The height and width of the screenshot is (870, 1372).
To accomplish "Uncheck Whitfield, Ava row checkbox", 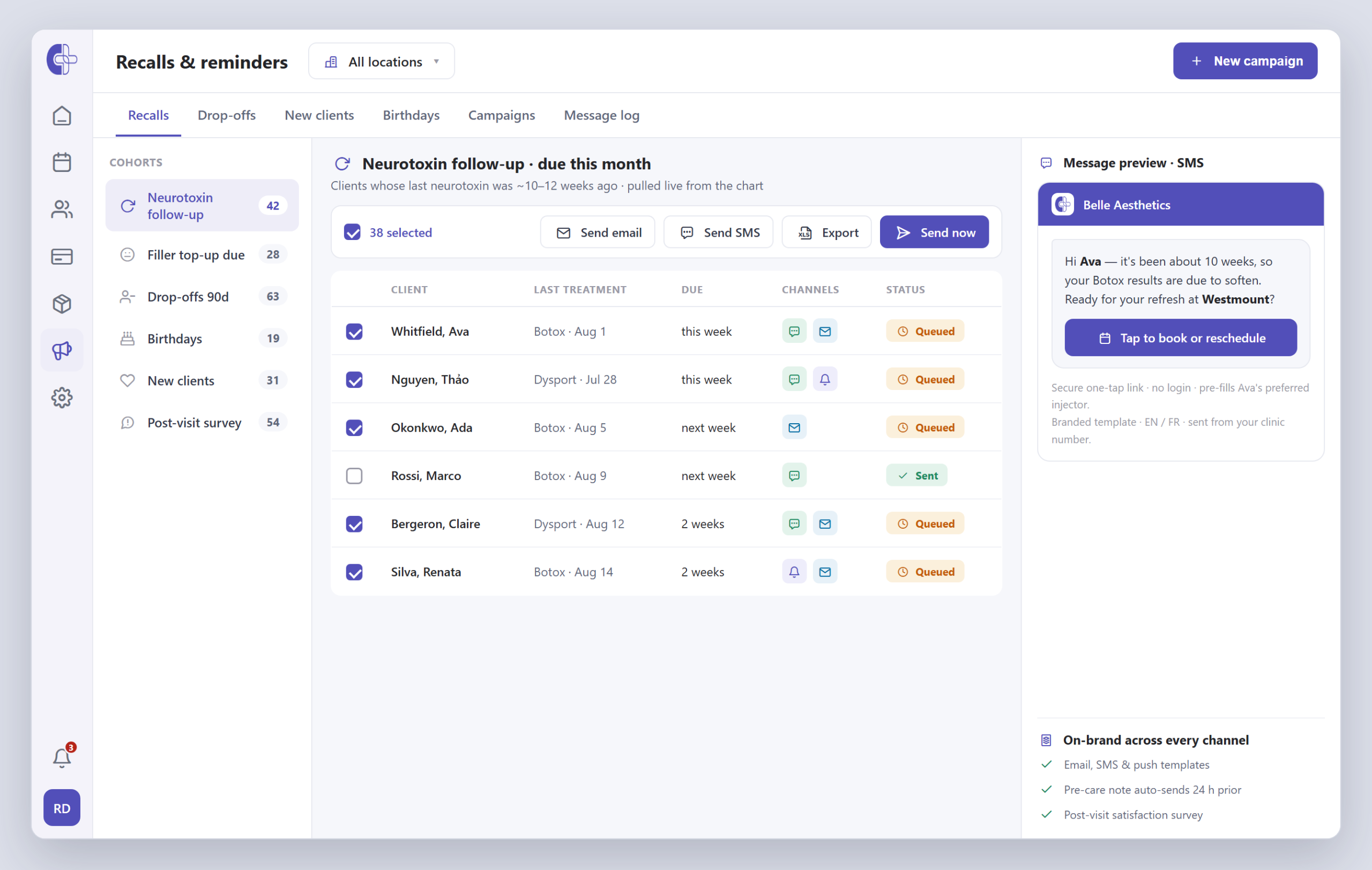I will [354, 332].
